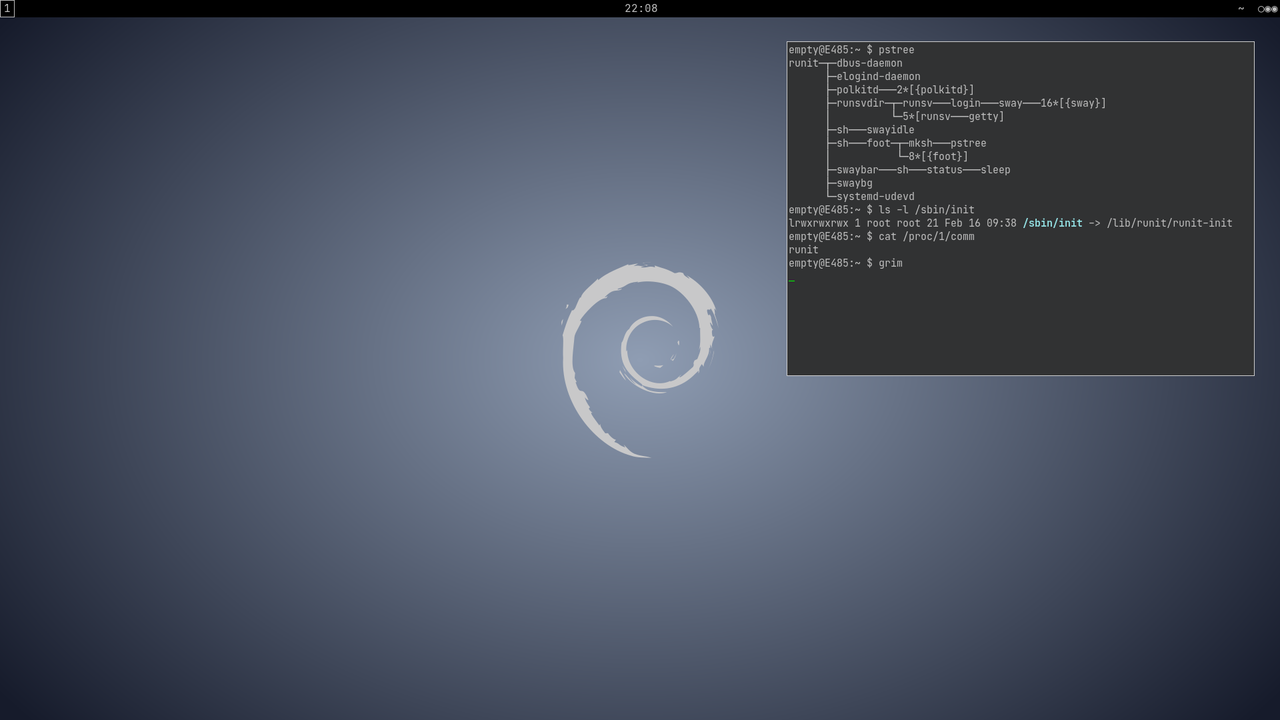Click the highlighted /sbin/init symlink name
This screenshot has width=1280, height=720.
(1052, 223)
